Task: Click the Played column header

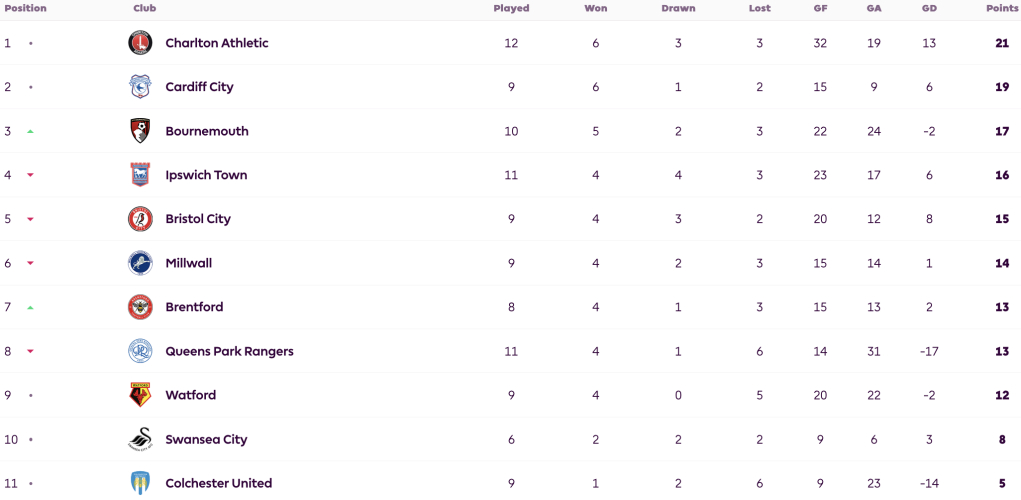Action: (x=511, y=8)
